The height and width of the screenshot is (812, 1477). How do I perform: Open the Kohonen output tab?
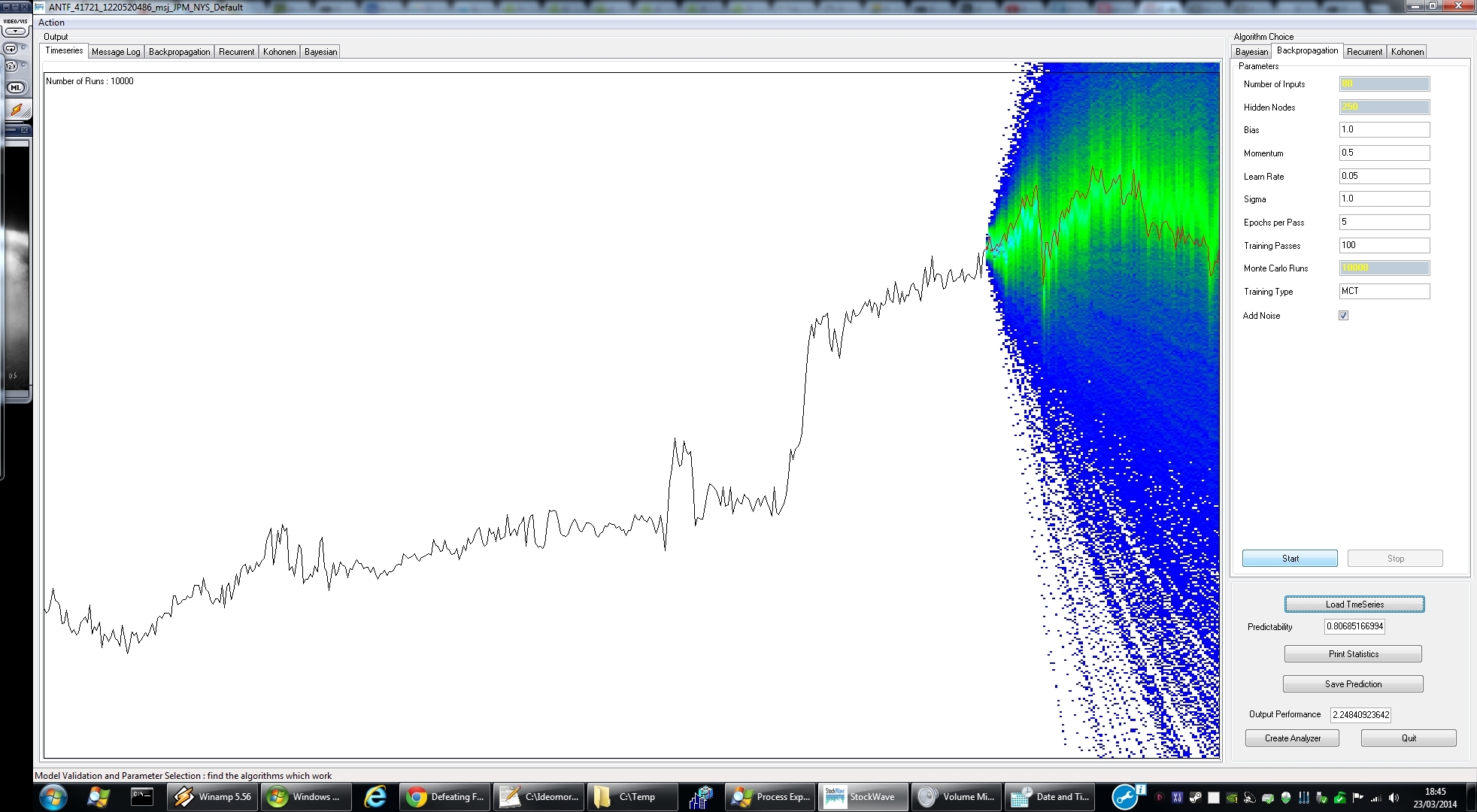coord(279,52)
